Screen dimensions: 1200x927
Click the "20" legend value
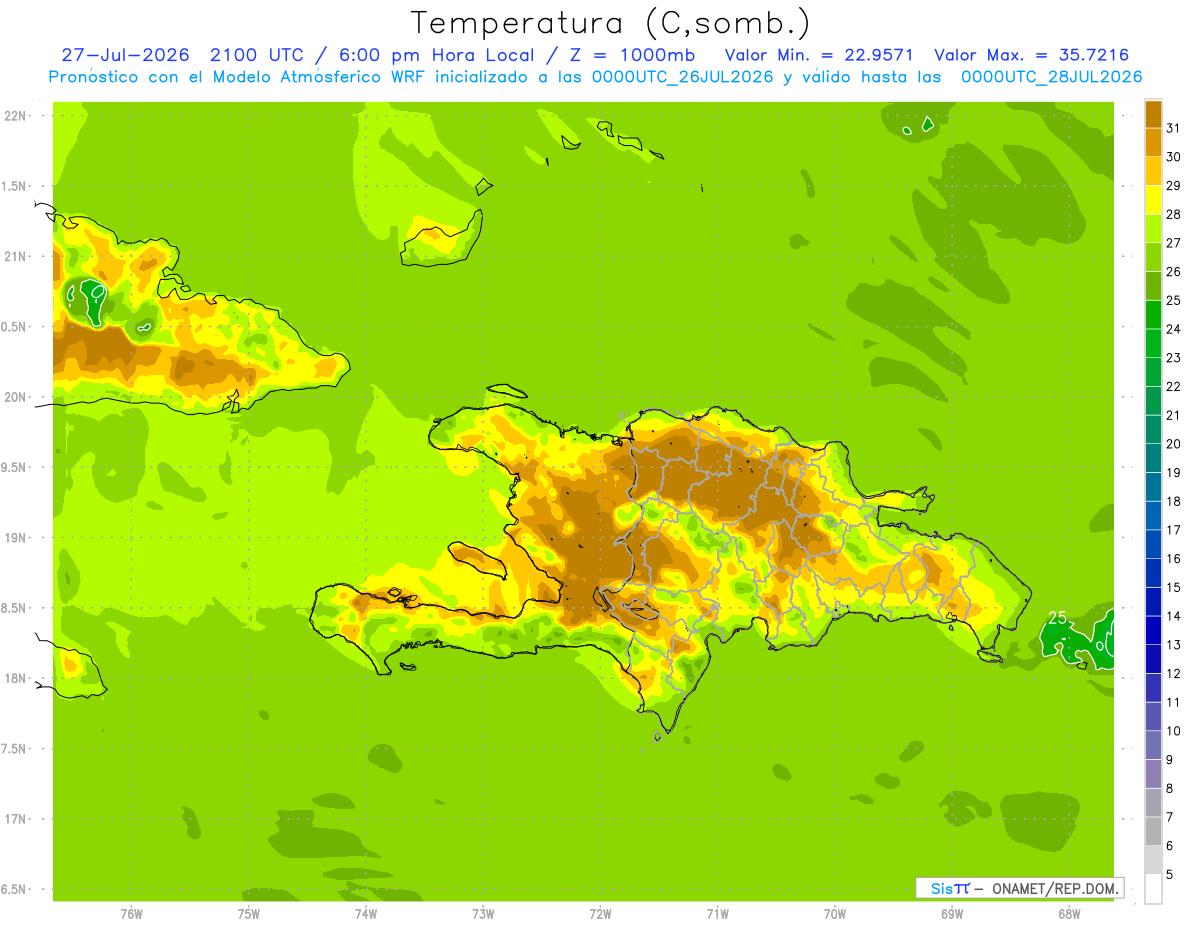1174,444
